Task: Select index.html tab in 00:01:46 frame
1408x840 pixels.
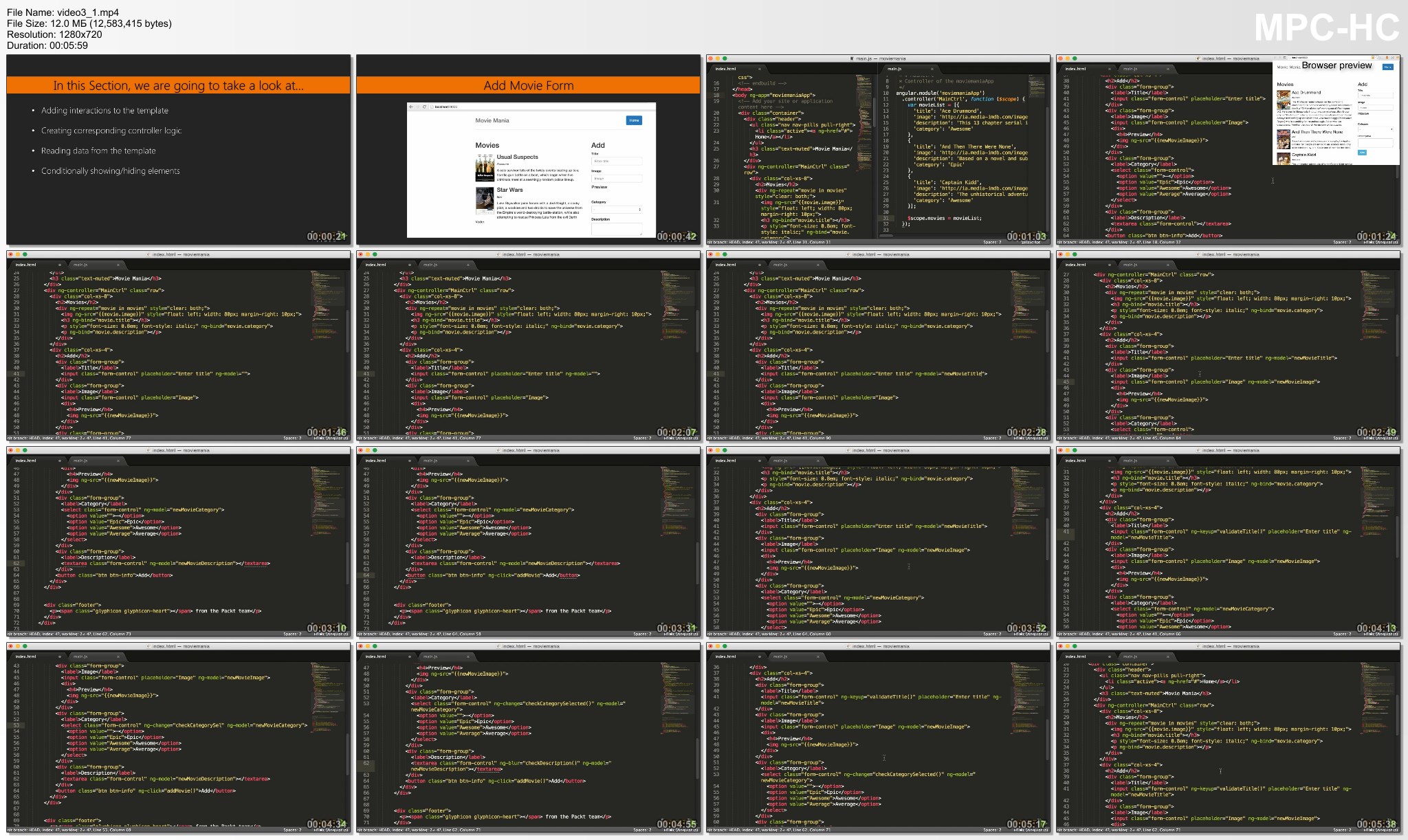Action: click(x=26, y=265)
